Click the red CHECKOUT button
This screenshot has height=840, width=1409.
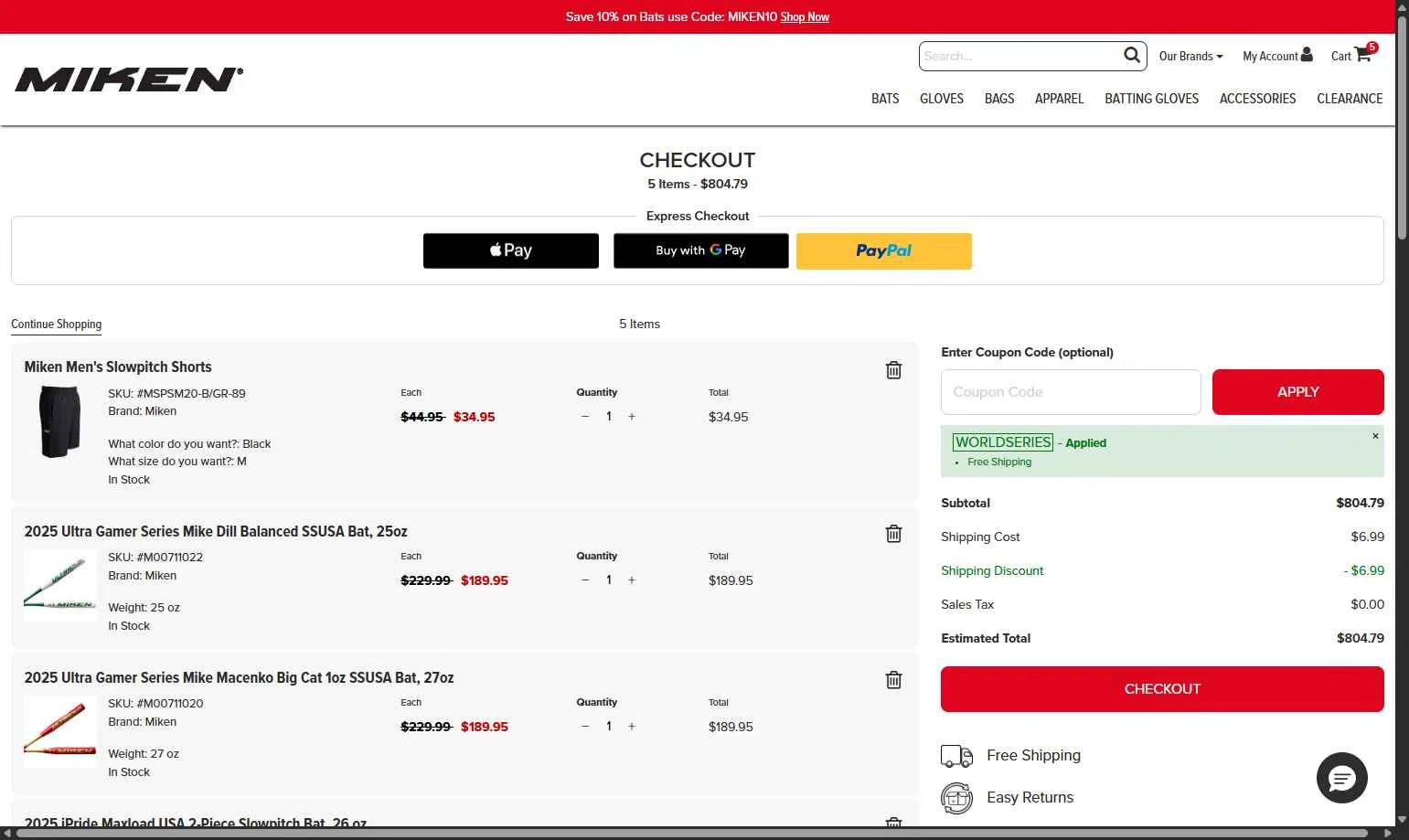[x=1162, y=689]
